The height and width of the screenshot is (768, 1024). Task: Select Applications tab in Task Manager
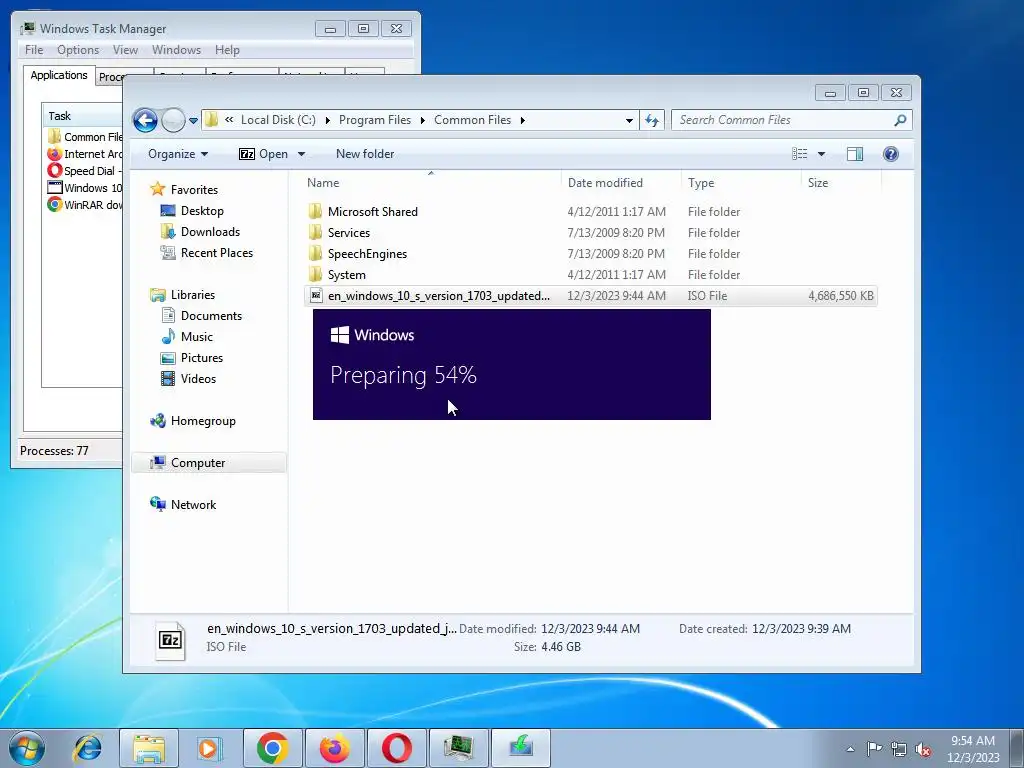(x=59, y=75)
